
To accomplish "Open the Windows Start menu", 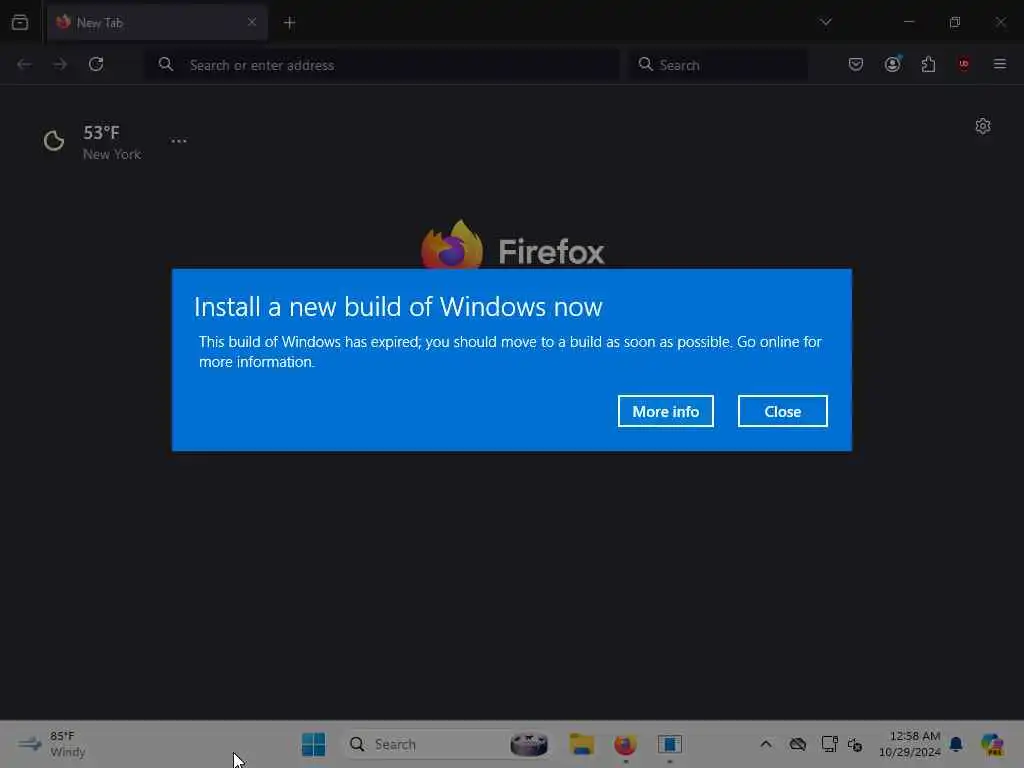I will tap(313, 744).
